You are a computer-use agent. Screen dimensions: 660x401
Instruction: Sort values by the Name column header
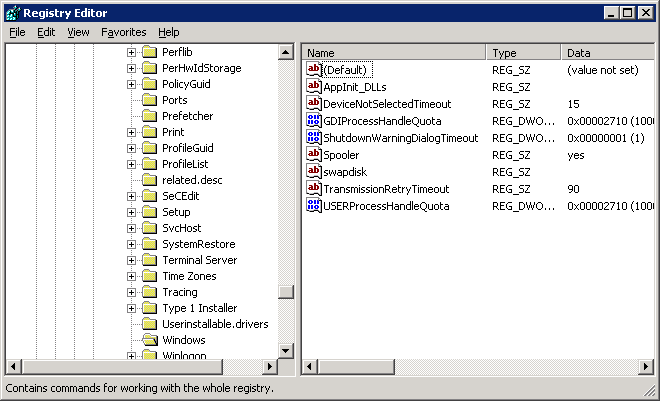tap(393, 52)
